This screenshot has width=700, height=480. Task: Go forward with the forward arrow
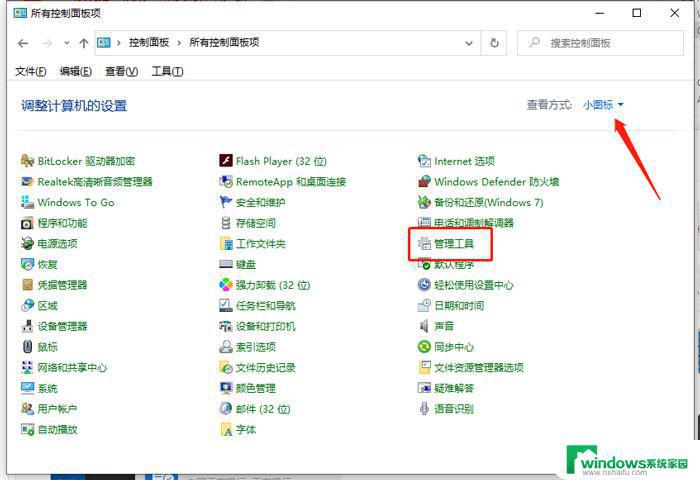click(47, 43)
